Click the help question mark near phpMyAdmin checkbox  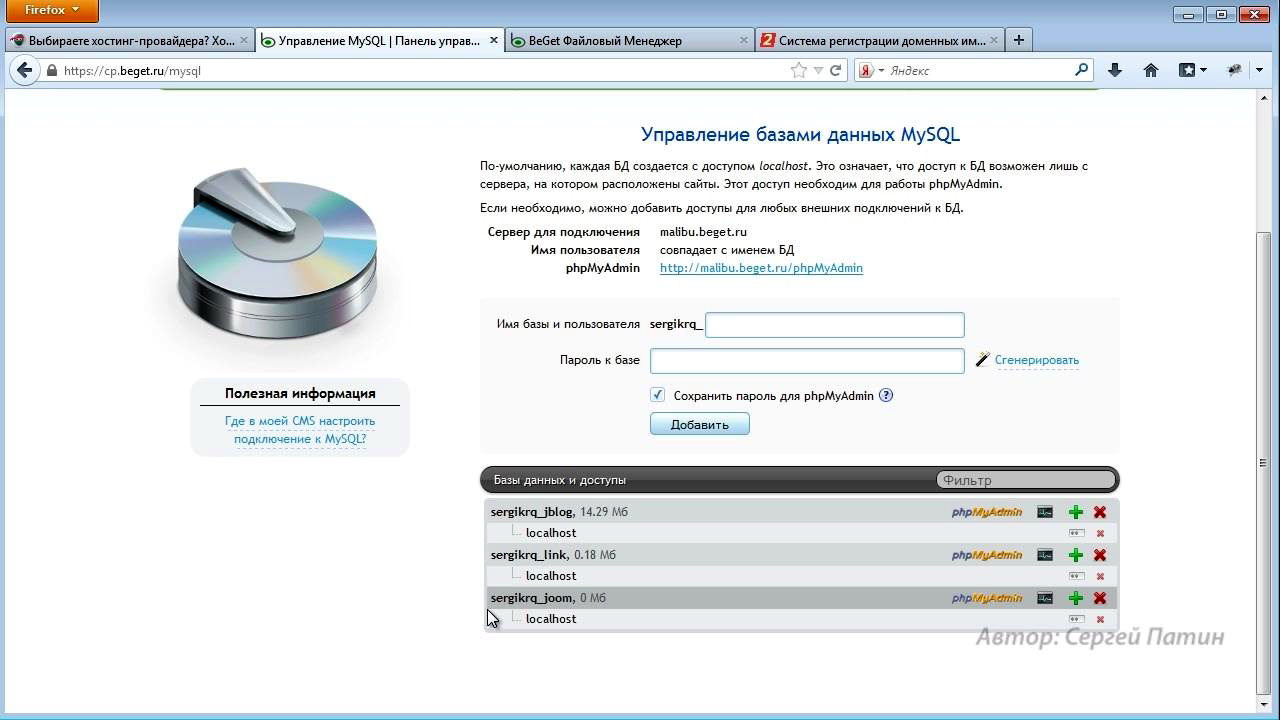[x=885, y=395]
